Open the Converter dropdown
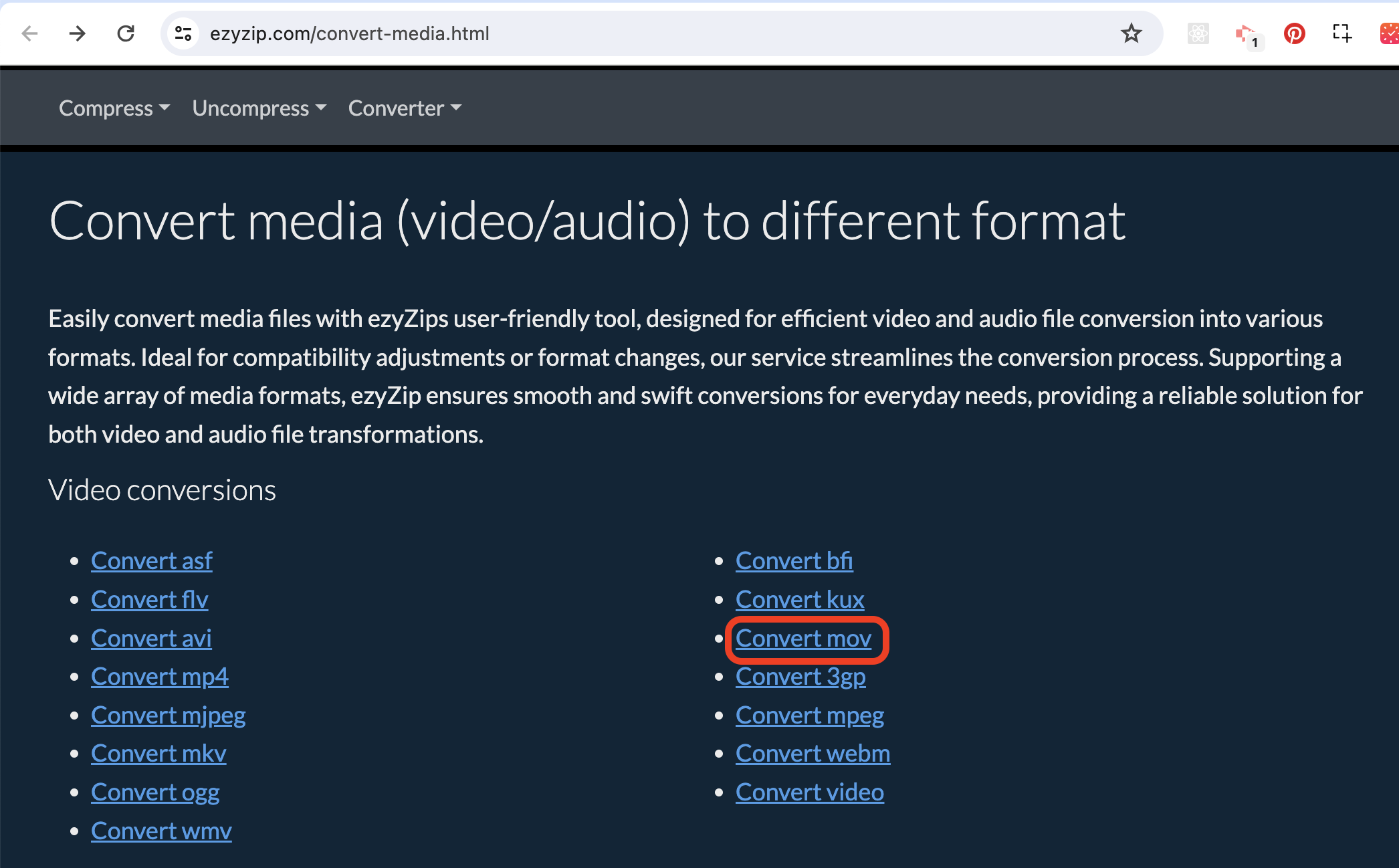This screenshot has height=868, width=1399. tap(404, 108)
